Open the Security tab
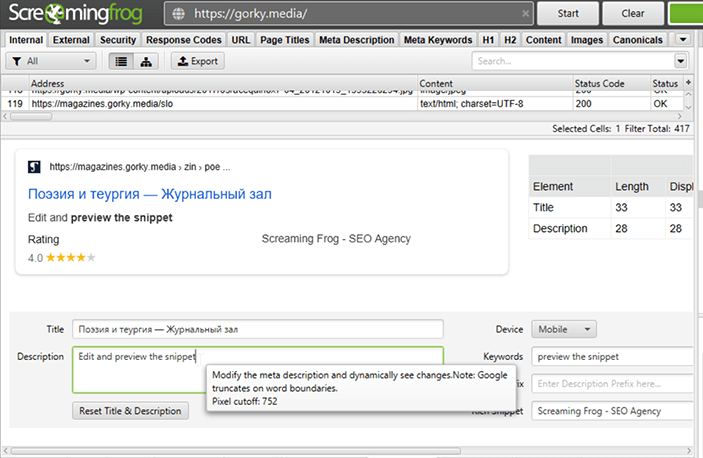The image size is (703, 458). click(x=118, y=40)
